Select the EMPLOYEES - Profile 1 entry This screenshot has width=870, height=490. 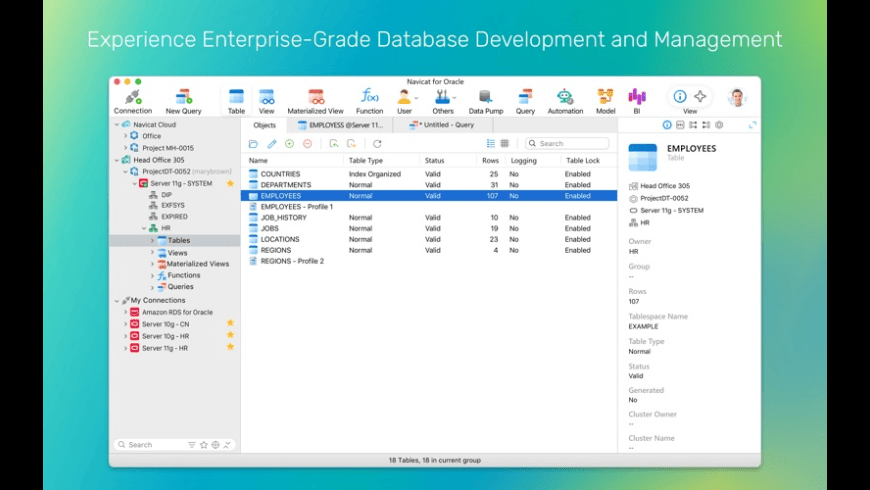pyautogui.click(x=429, y=206)
